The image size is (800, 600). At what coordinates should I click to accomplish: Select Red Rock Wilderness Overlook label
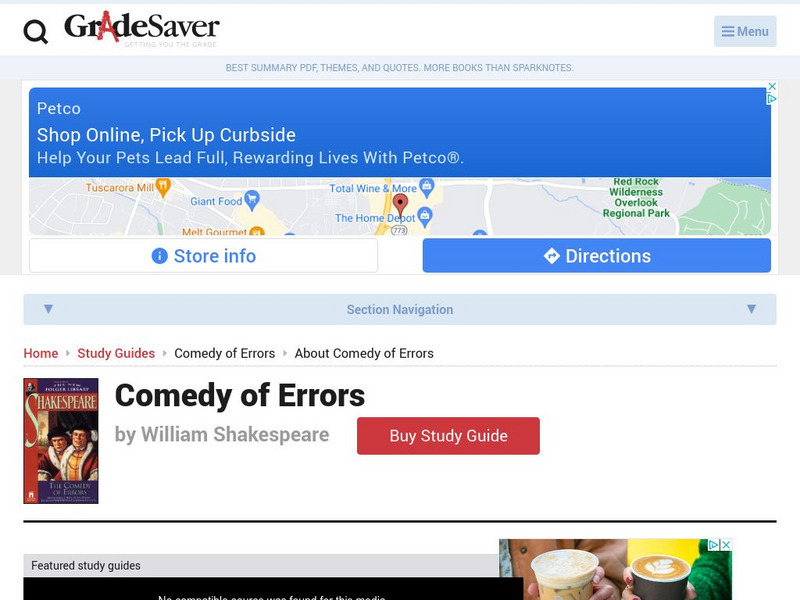coord(636,197)
